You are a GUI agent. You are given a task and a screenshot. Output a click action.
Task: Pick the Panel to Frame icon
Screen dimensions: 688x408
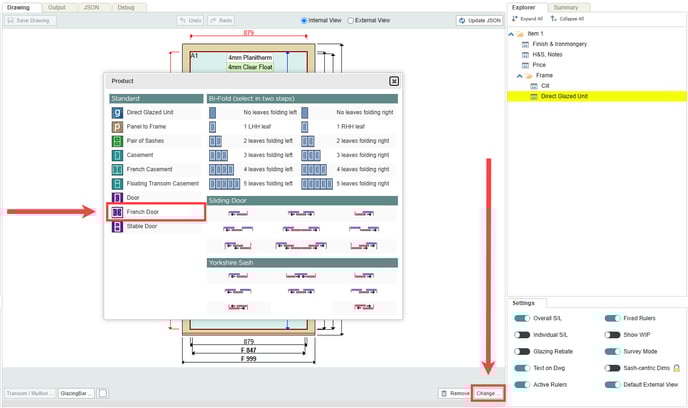tap(118, 127)
